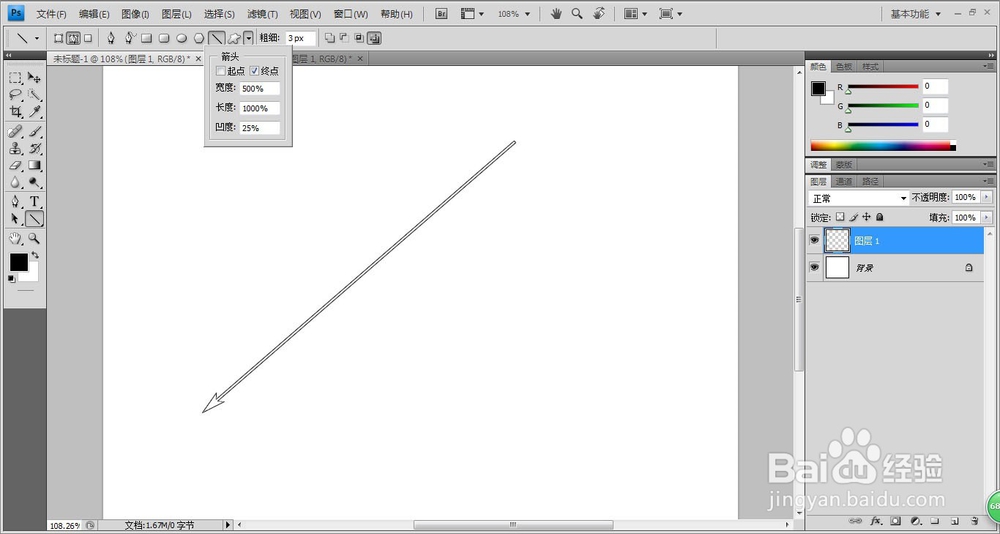Open the 不透明度 opacity slider arrow
The image size is (1000, 534).
tap(987, 198)
